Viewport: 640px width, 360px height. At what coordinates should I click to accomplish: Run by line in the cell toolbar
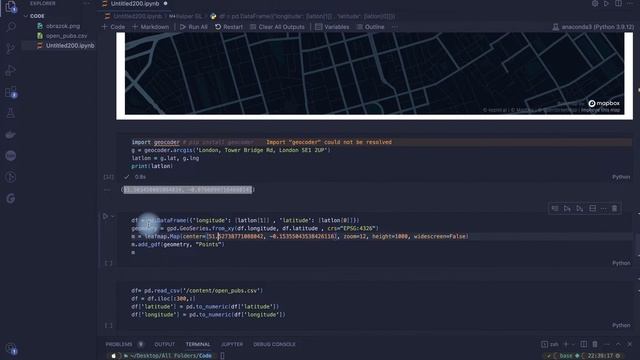point(555,209)
